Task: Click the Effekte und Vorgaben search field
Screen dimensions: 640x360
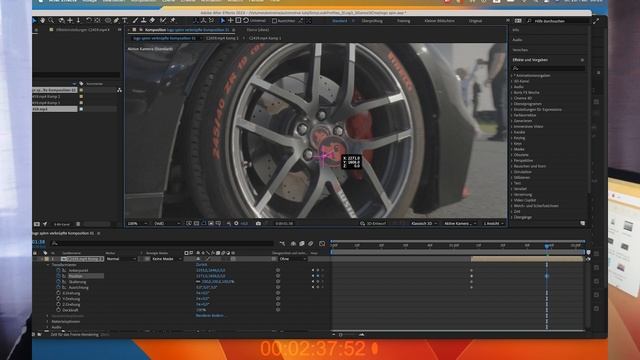Action: tap(548, 68)
